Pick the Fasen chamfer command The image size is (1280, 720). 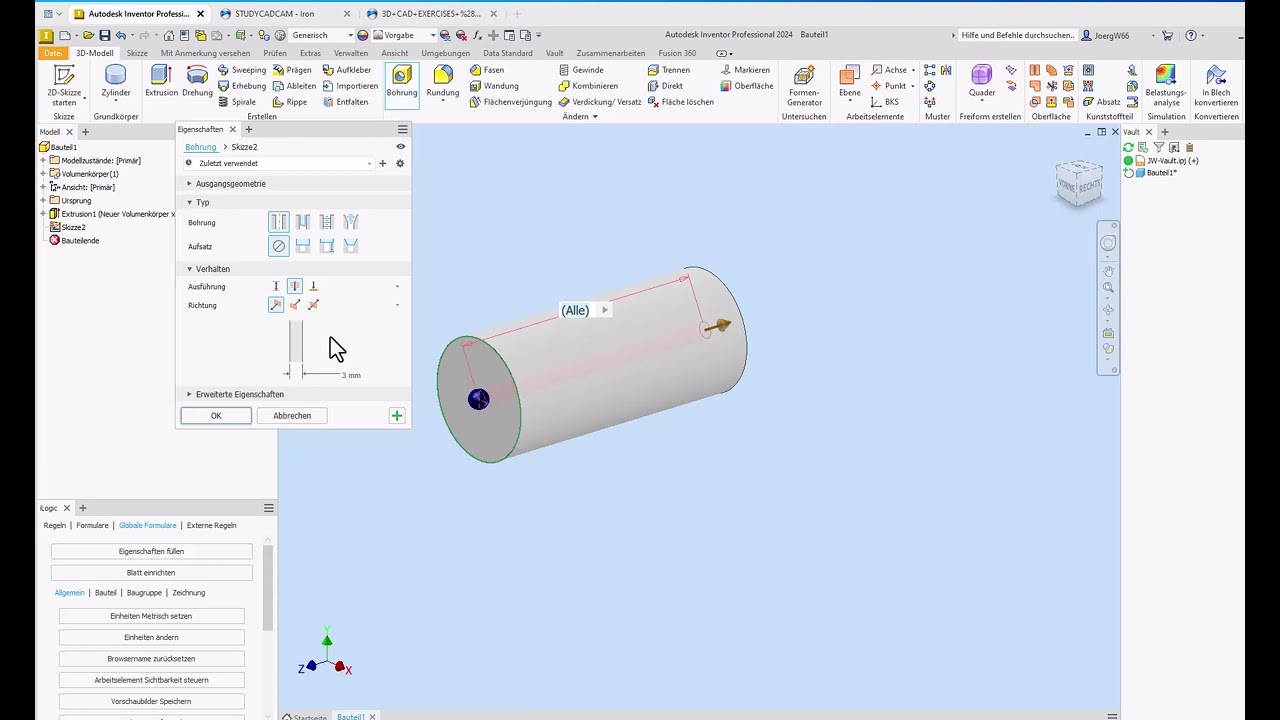[487, 70]
